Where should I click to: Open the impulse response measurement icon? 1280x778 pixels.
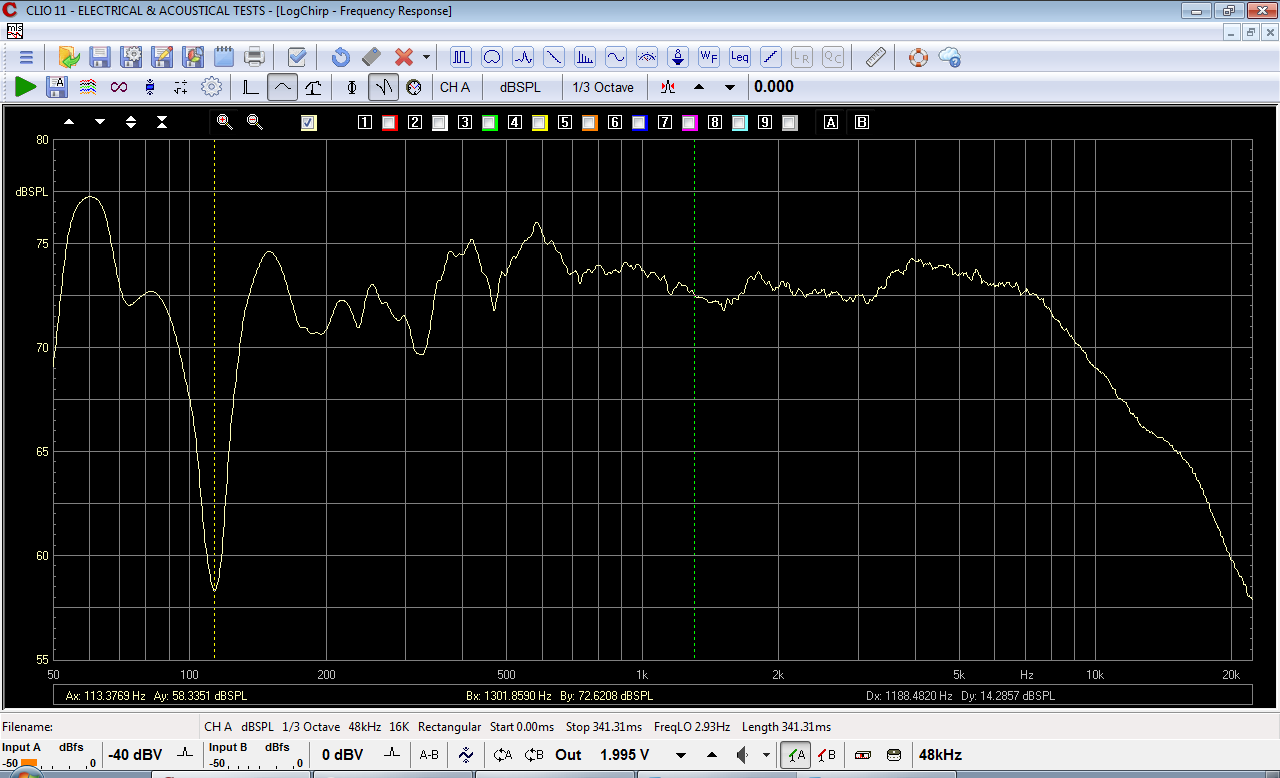[523, 57]
